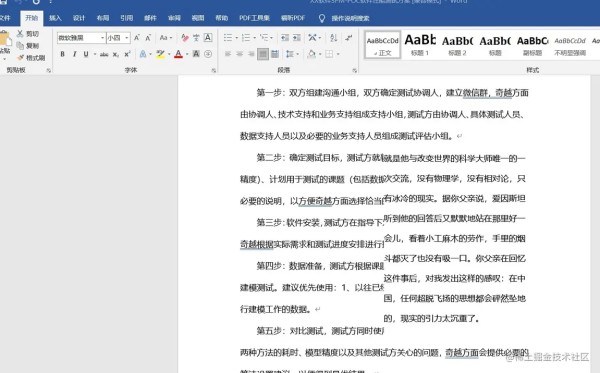Apply the 标题 (Title) style
600x373 pixels.
click(x=495, y=45)
